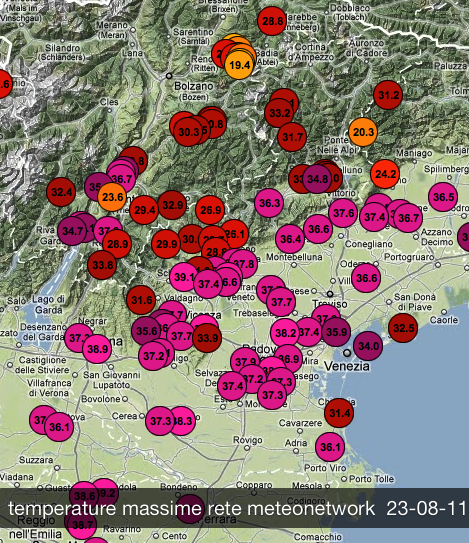Select the 24.2 red station marker
This screenshot has height=543, width=469.
385,174
